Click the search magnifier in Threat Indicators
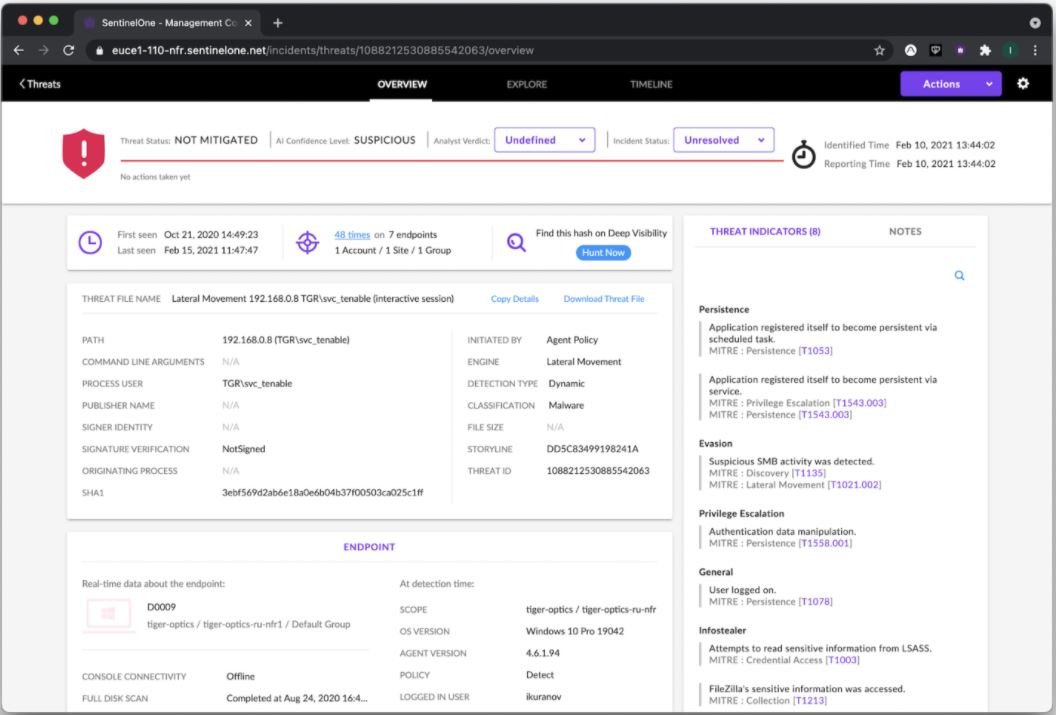The height and width of the screenshot is (715, 1056). pyautogui.click(x=959, y=276)
